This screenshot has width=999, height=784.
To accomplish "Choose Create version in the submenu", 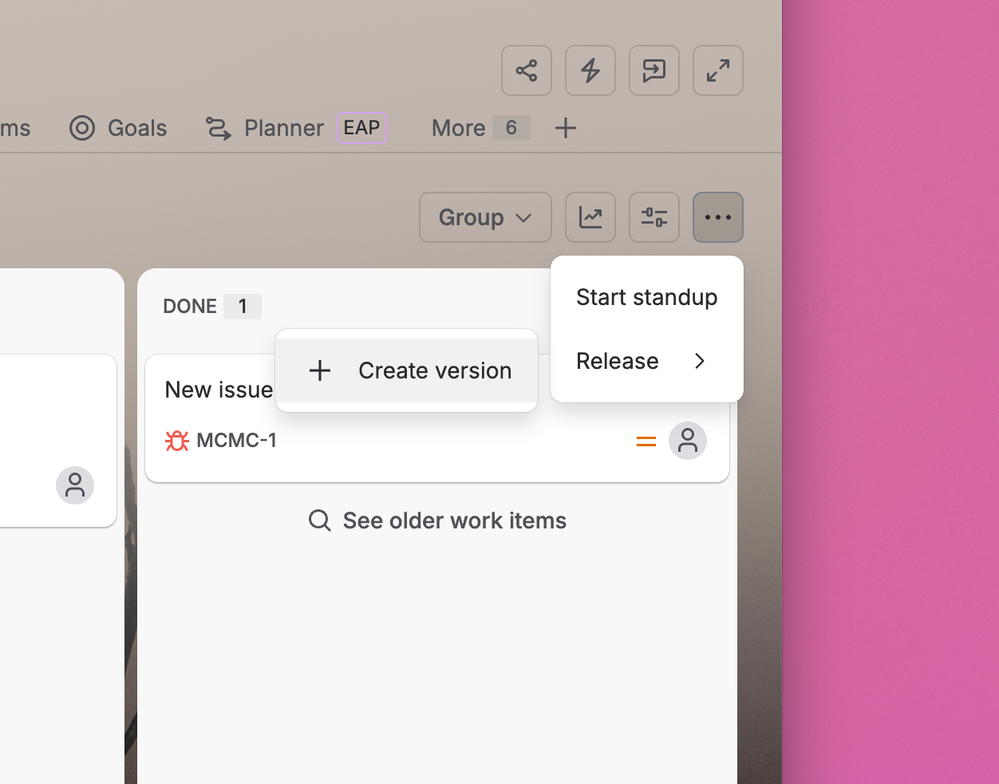I will 406,371.
